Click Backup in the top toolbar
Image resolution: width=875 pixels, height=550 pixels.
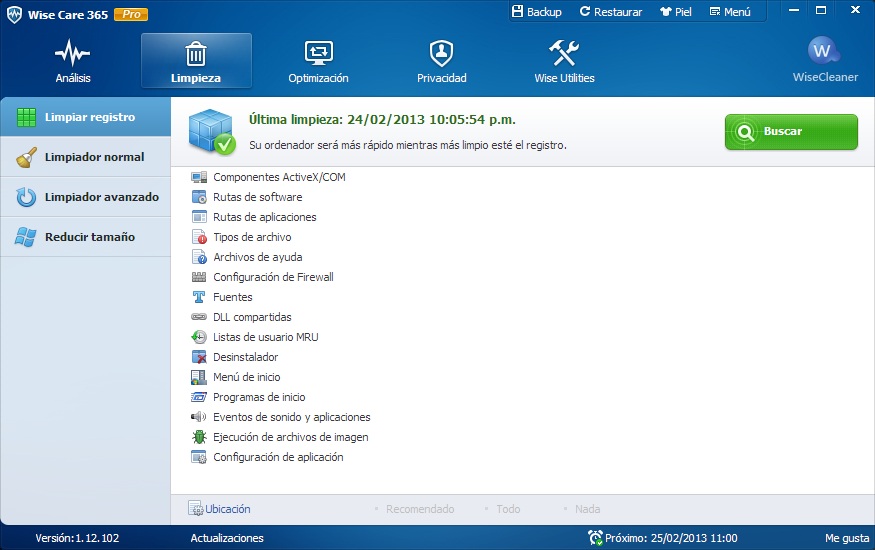(537, 12)
